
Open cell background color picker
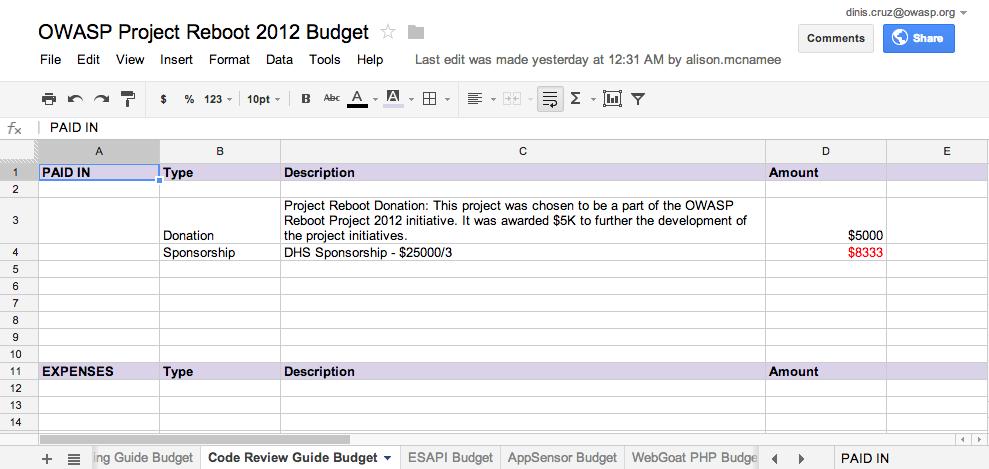click(393, 99)
